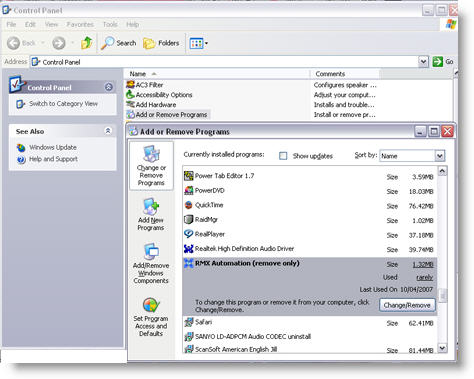Click the program list scroll down arrow
This screenshot has width=474, height=379.
[x=442, y=348]
